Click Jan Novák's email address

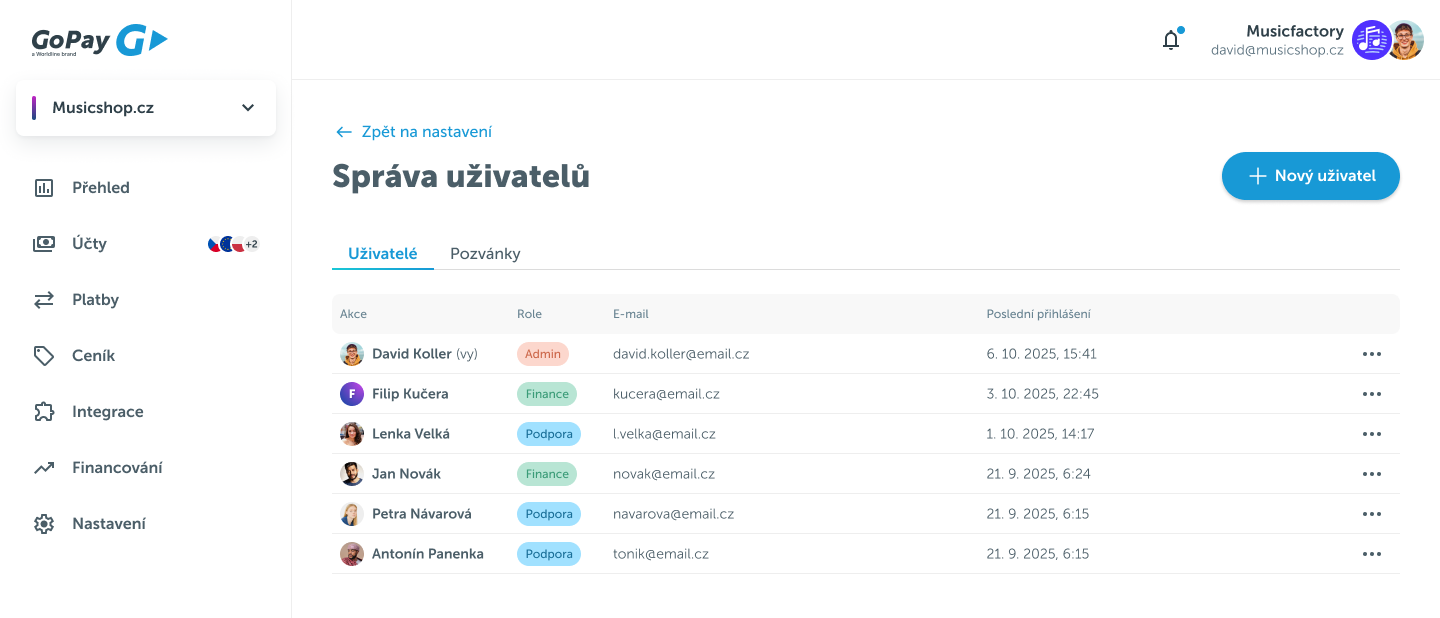click(663, 474)
